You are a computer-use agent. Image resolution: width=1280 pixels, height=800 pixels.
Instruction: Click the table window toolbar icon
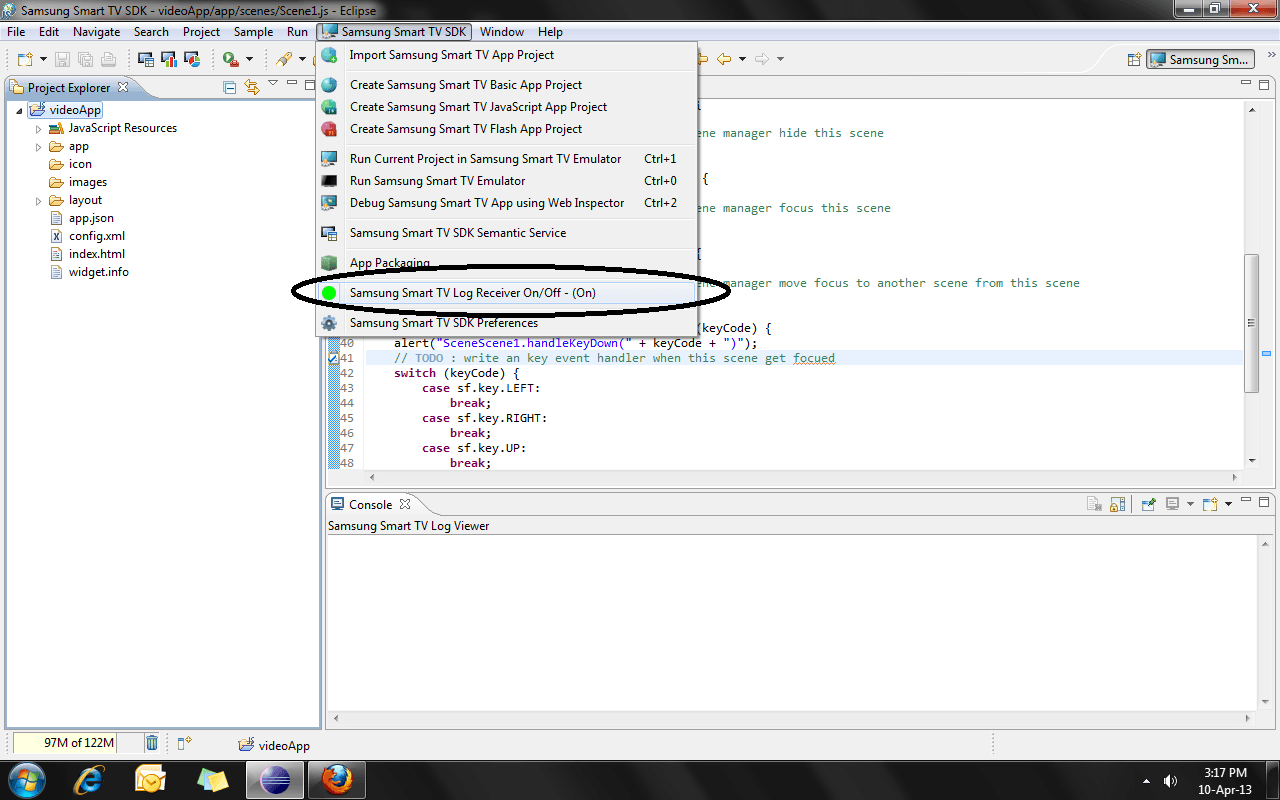(146, 60)
